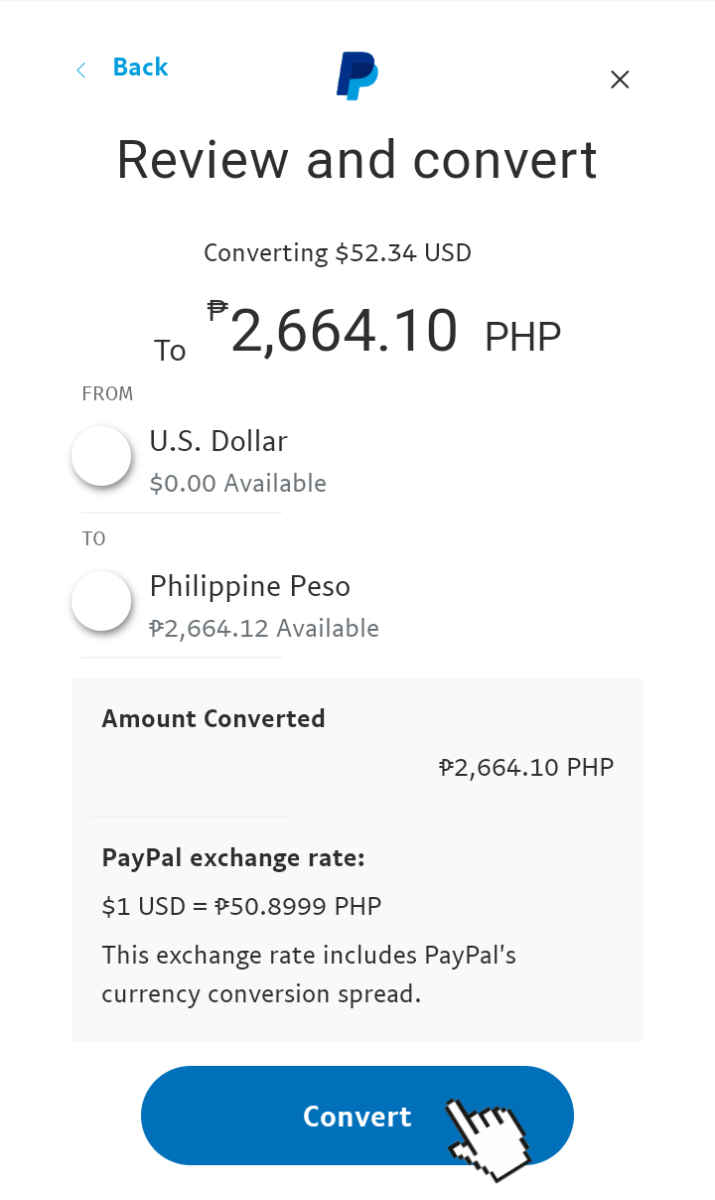This screenshot has width=715, height=1200.
Task: Click the Amount Converted label
Action: [213, 719]
